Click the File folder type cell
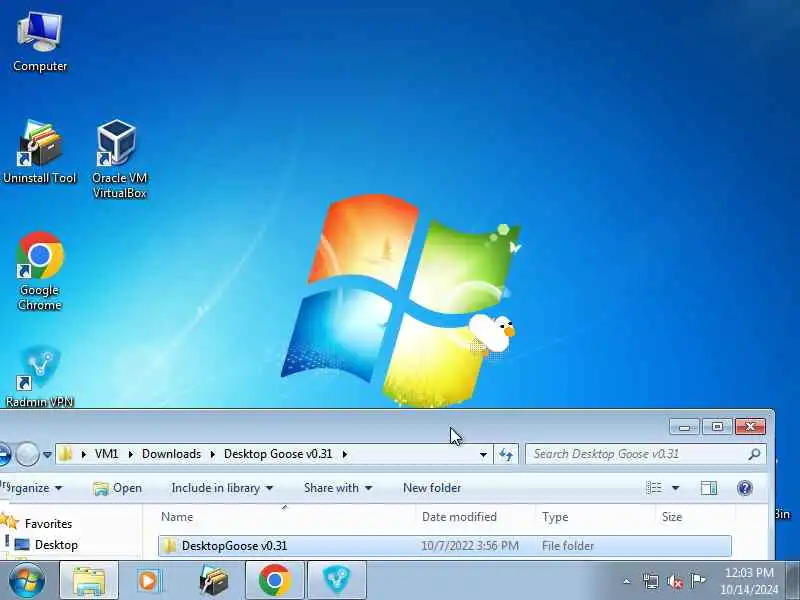 [x=568, y=546]
